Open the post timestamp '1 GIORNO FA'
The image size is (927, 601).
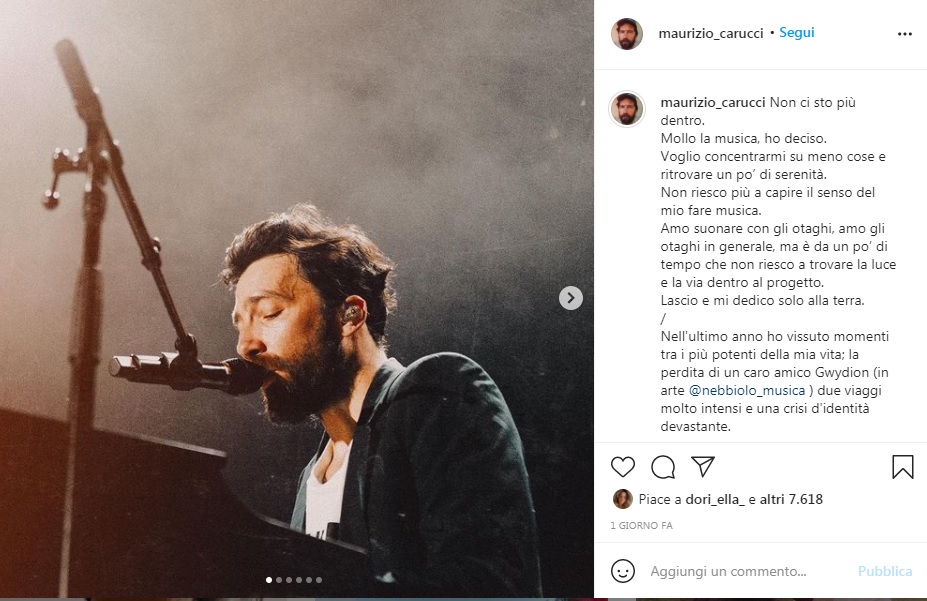pos(640,525)
